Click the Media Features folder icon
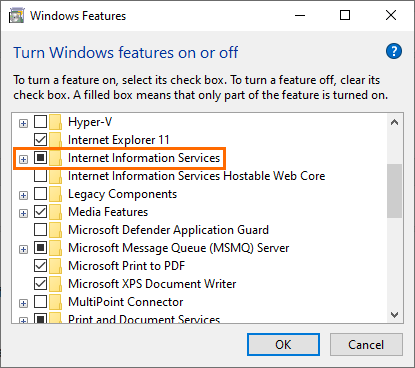This screenshot has width=415, height=368. pos(55,212)
